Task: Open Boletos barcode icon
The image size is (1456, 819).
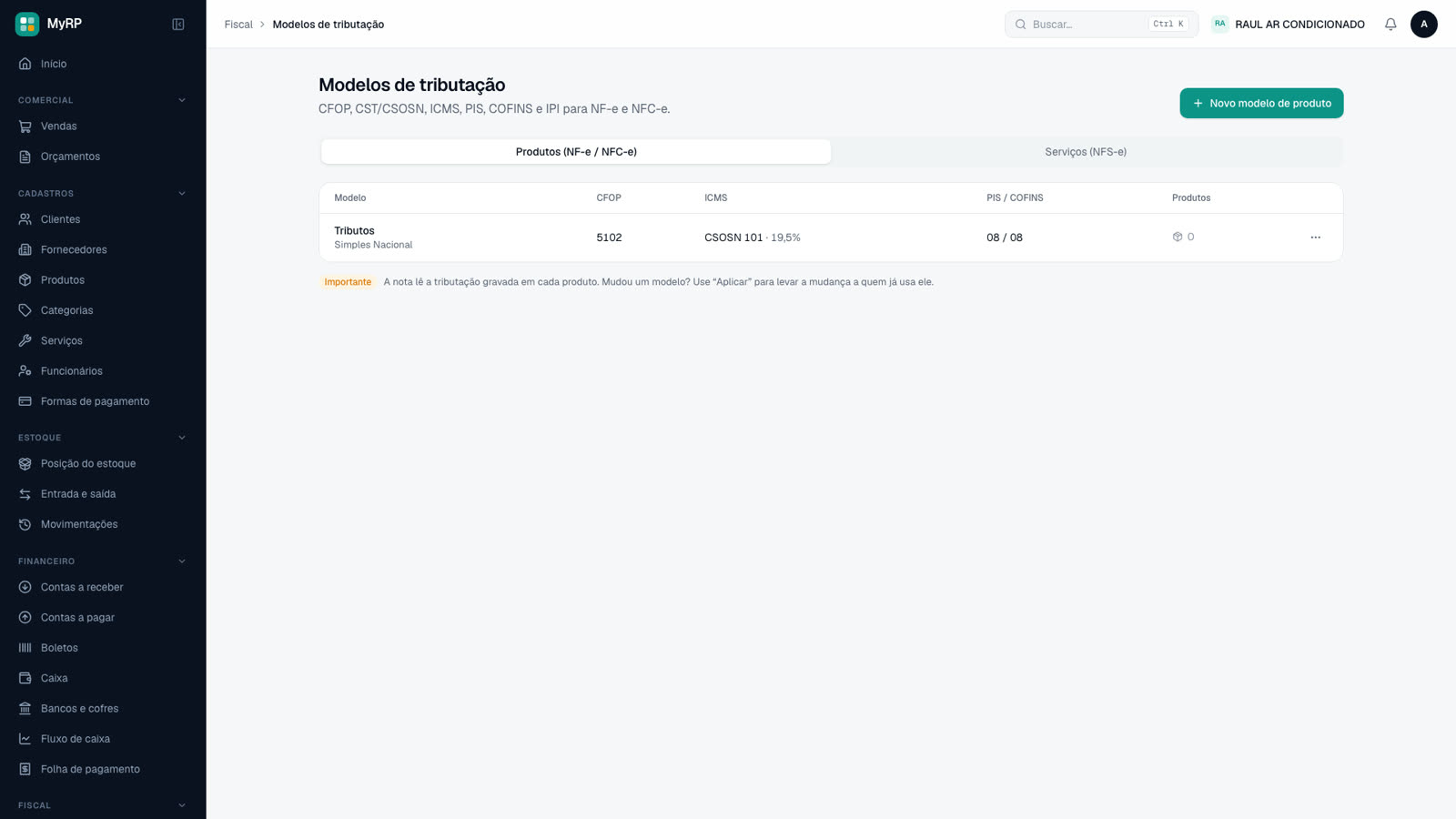Action: pos(25,648)
